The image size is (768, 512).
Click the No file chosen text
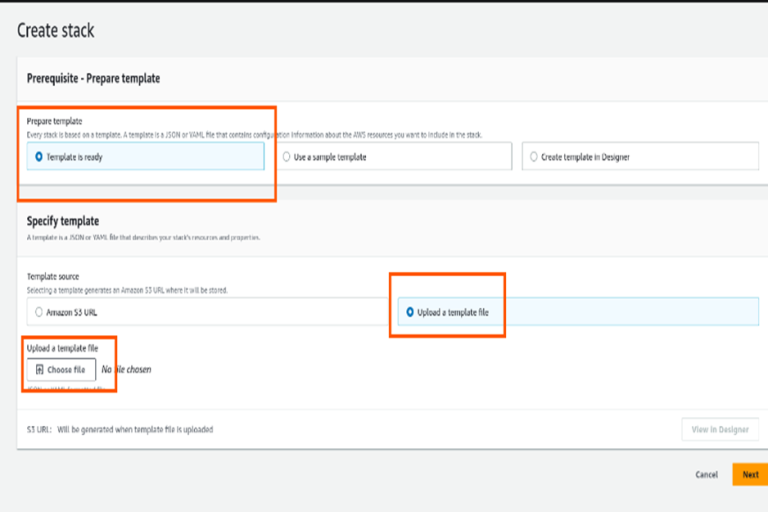126,369
